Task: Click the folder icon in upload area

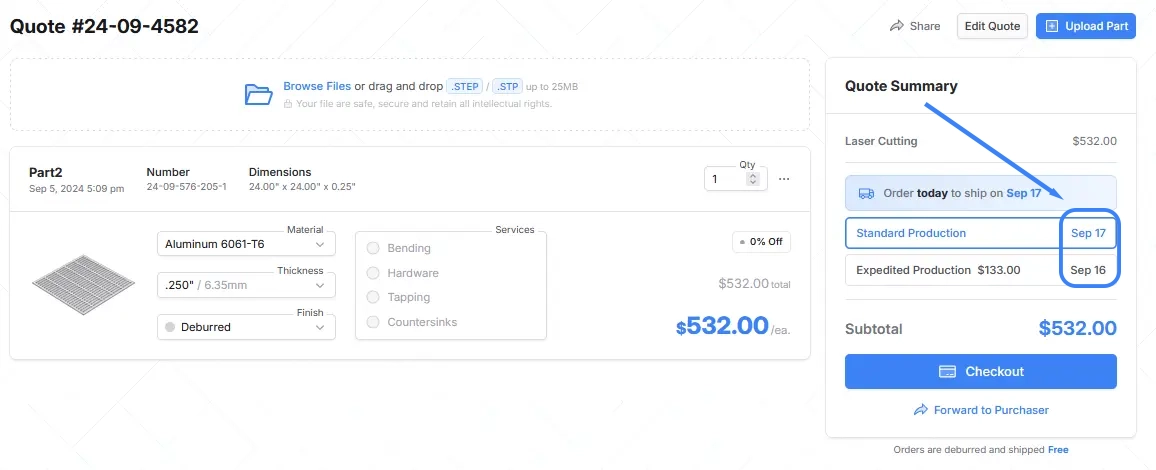Action: [x=258, y=94]
